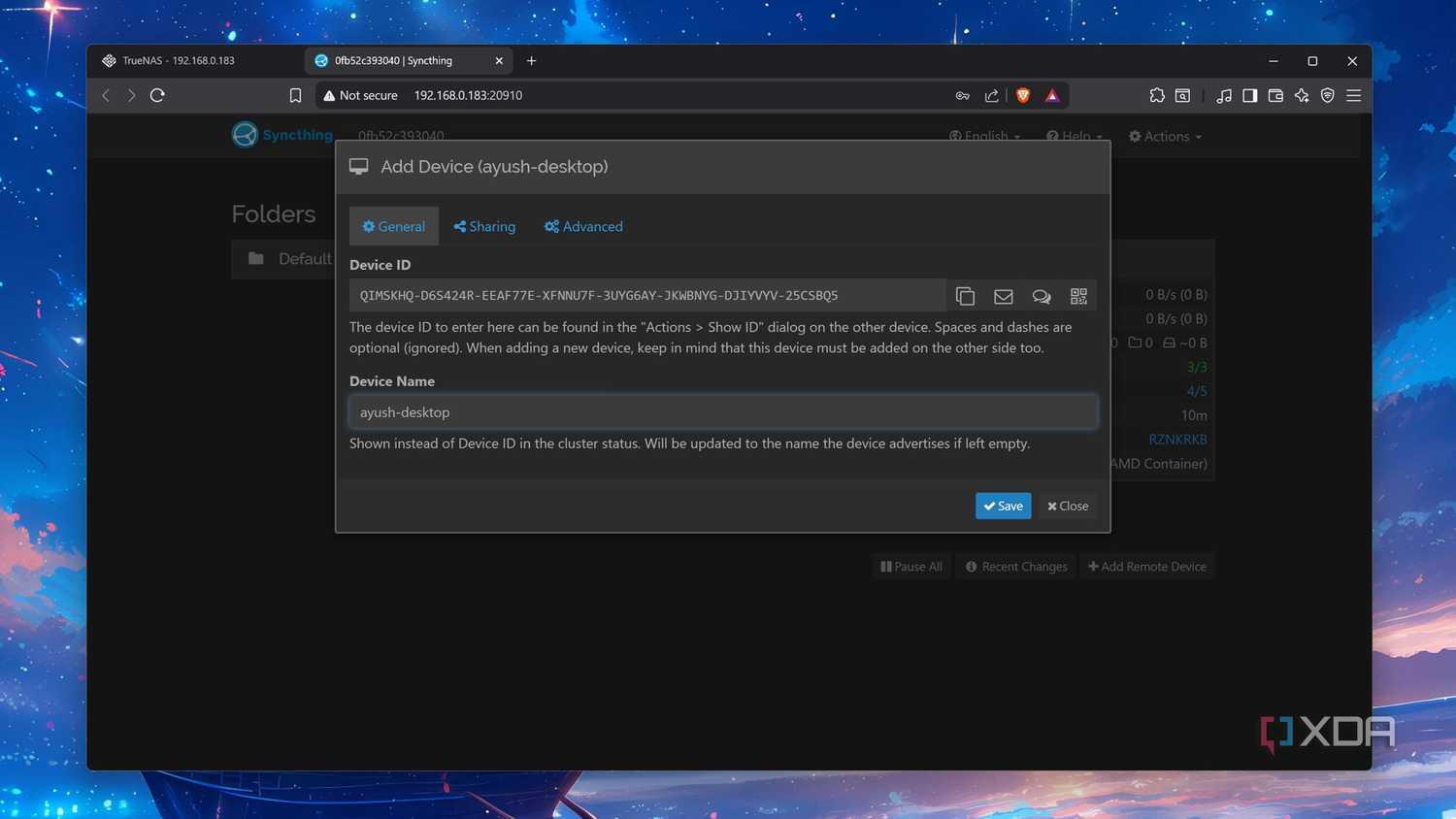Reload the current page

157,95
